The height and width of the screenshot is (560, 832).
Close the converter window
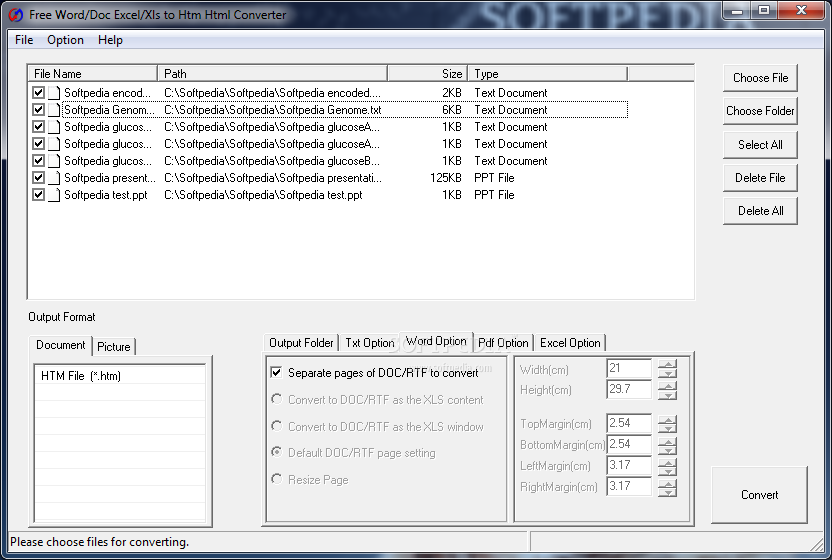(801, 10)
